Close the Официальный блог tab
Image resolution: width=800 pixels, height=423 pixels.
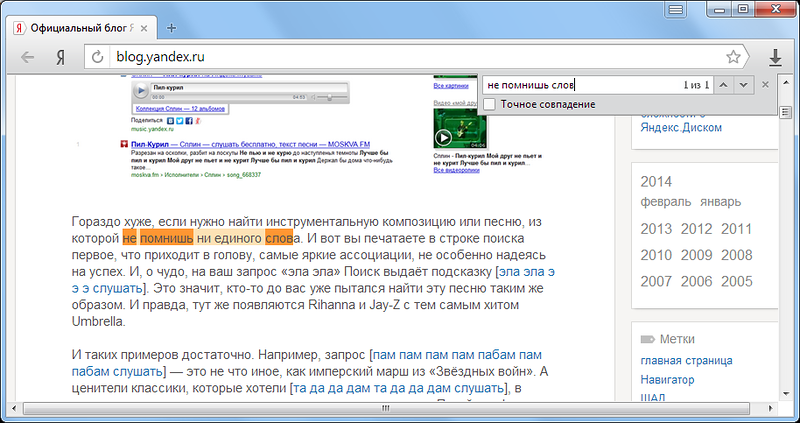tap(144, 29)
